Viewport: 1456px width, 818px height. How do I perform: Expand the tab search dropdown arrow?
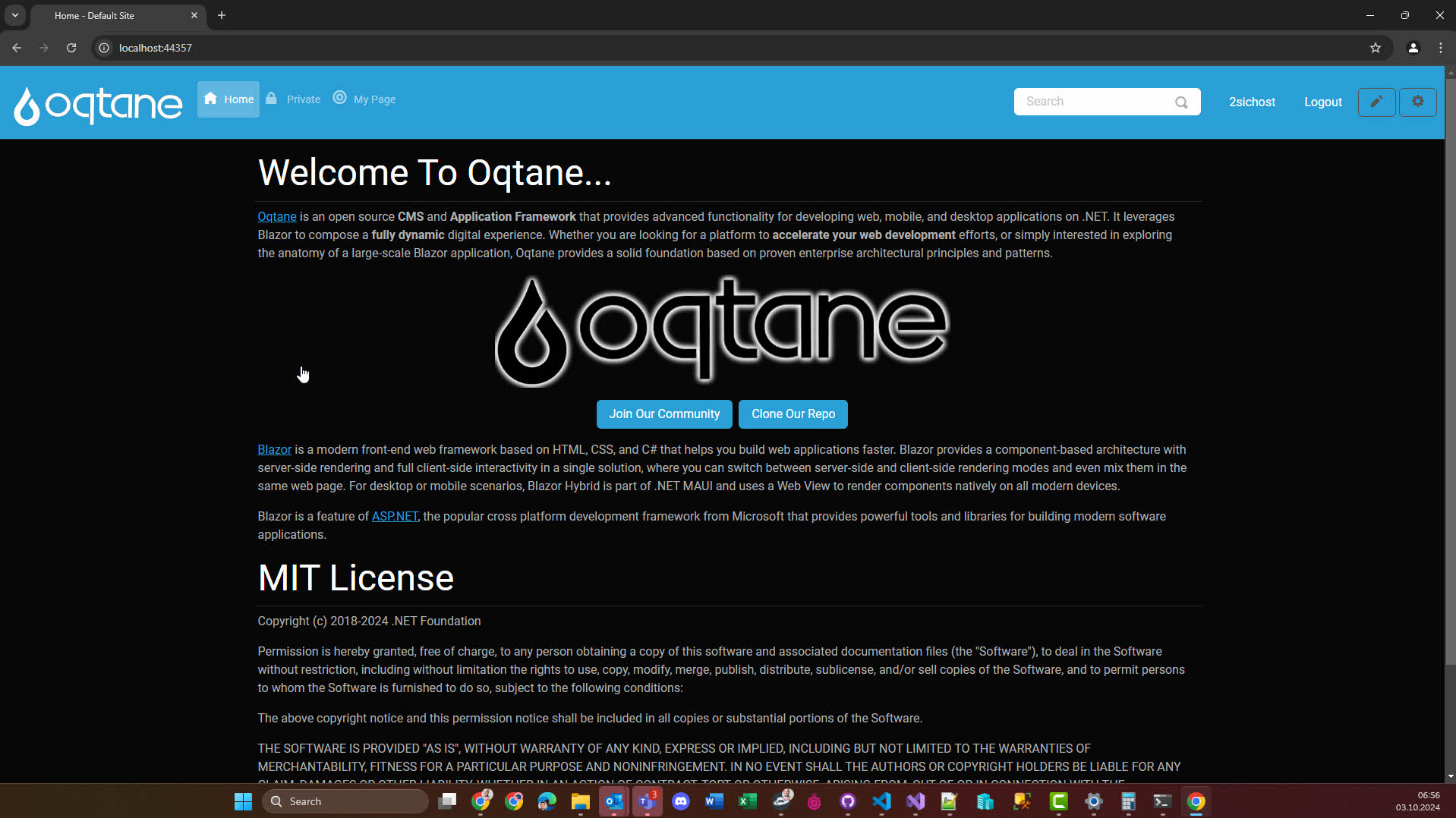15,15
